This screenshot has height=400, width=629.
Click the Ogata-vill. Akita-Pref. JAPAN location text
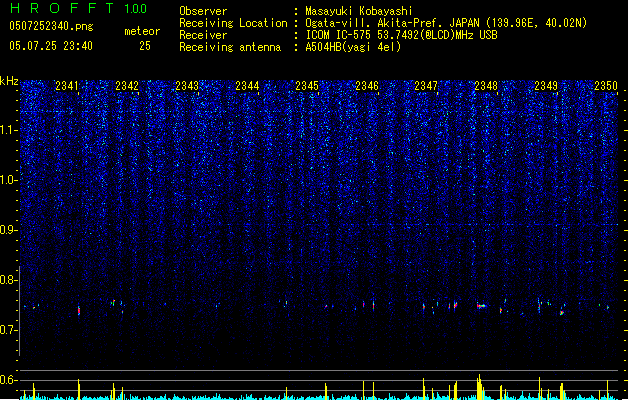click(x=446, y=23)
